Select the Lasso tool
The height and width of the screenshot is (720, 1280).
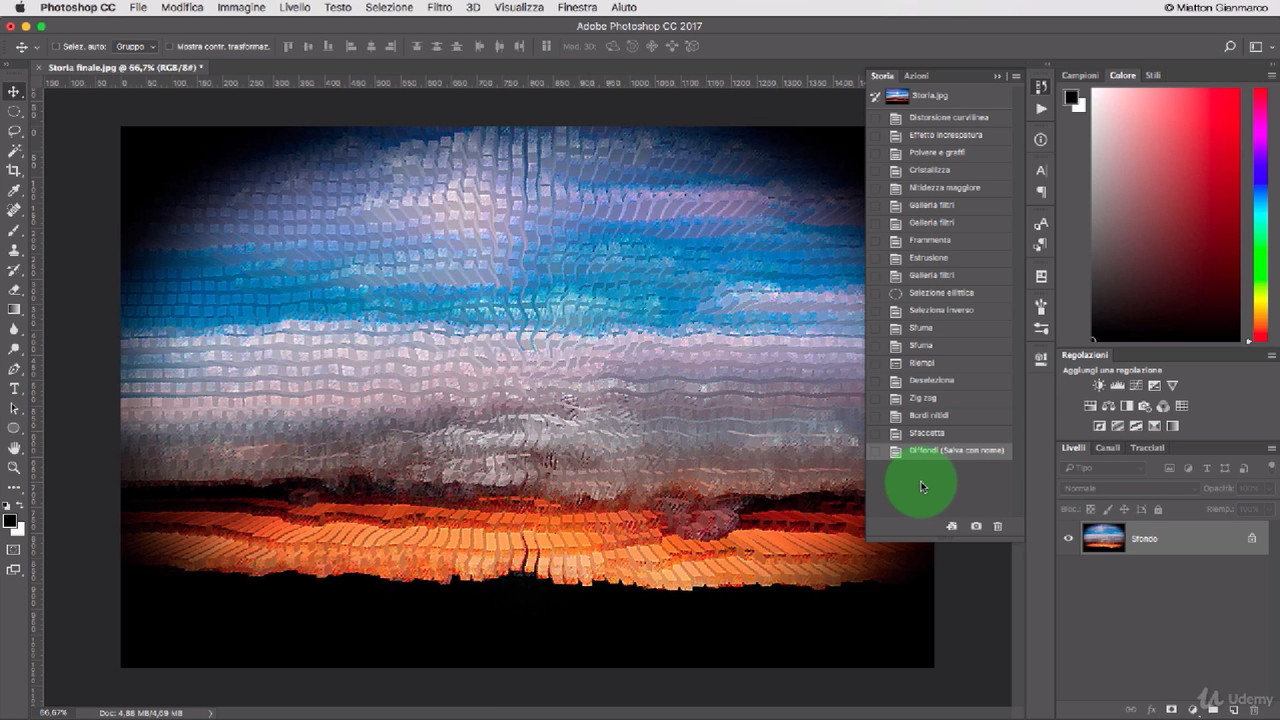click(14, 131)
